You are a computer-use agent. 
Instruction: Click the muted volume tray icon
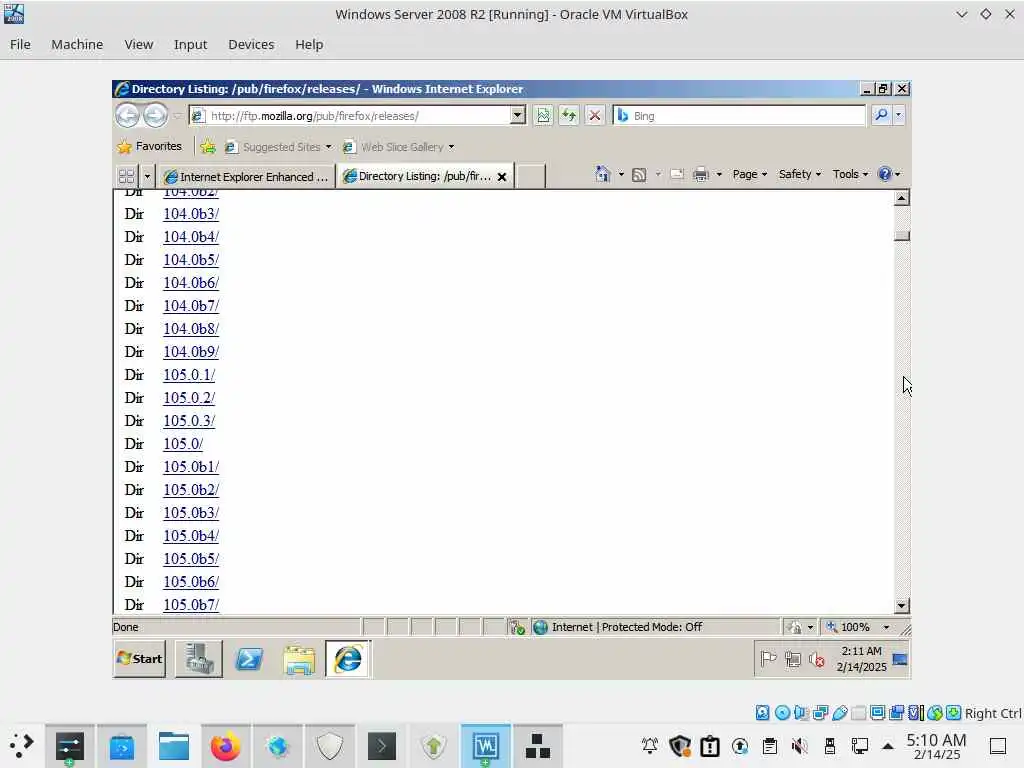pyautogui.click(x=816, y=660)
